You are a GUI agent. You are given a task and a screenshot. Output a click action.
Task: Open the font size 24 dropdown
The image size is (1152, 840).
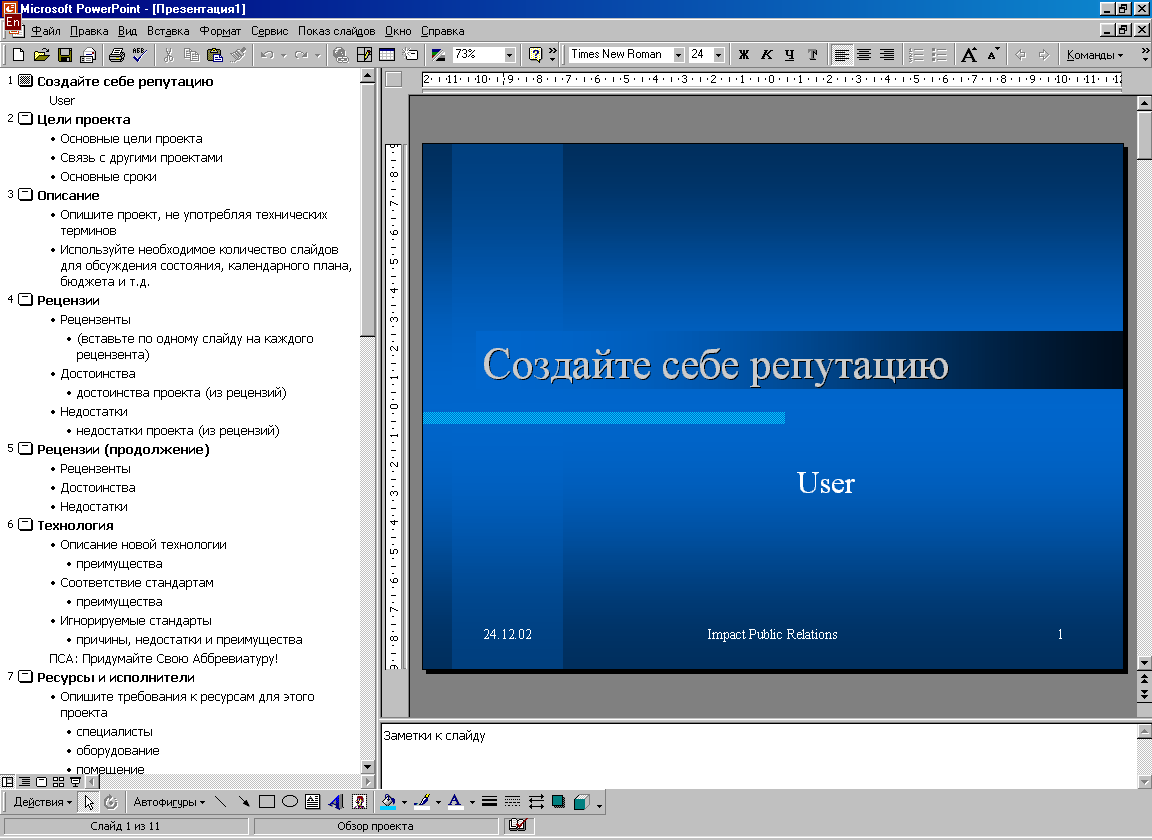tap(719, 54)
